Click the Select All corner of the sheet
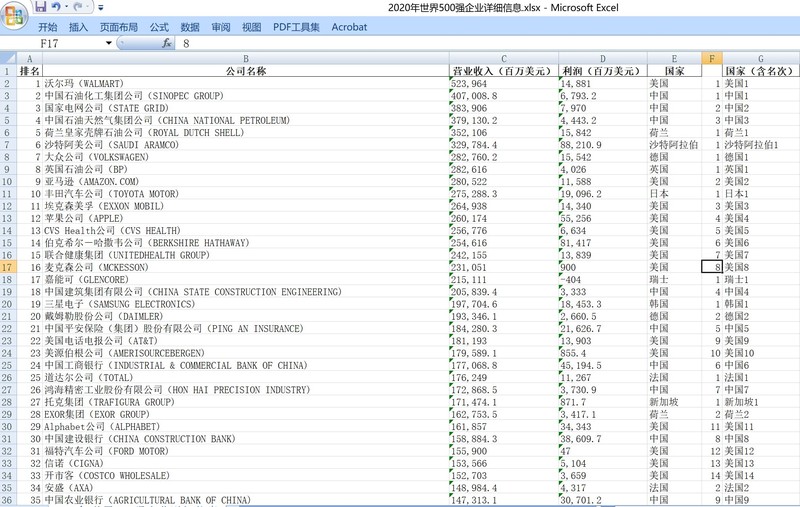The width and height of the screenshot is (800, 507). coord(8,58)
